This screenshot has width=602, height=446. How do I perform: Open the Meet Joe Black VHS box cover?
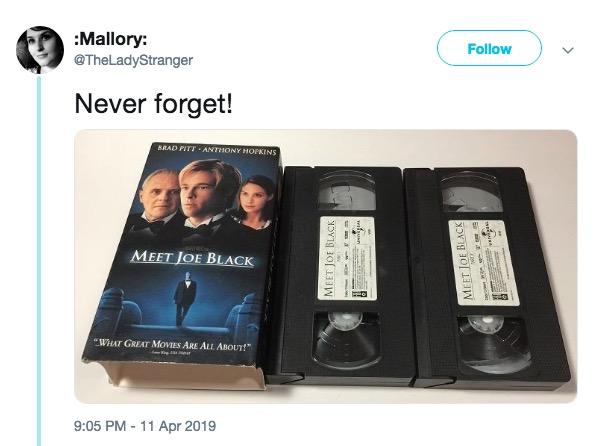182,265
